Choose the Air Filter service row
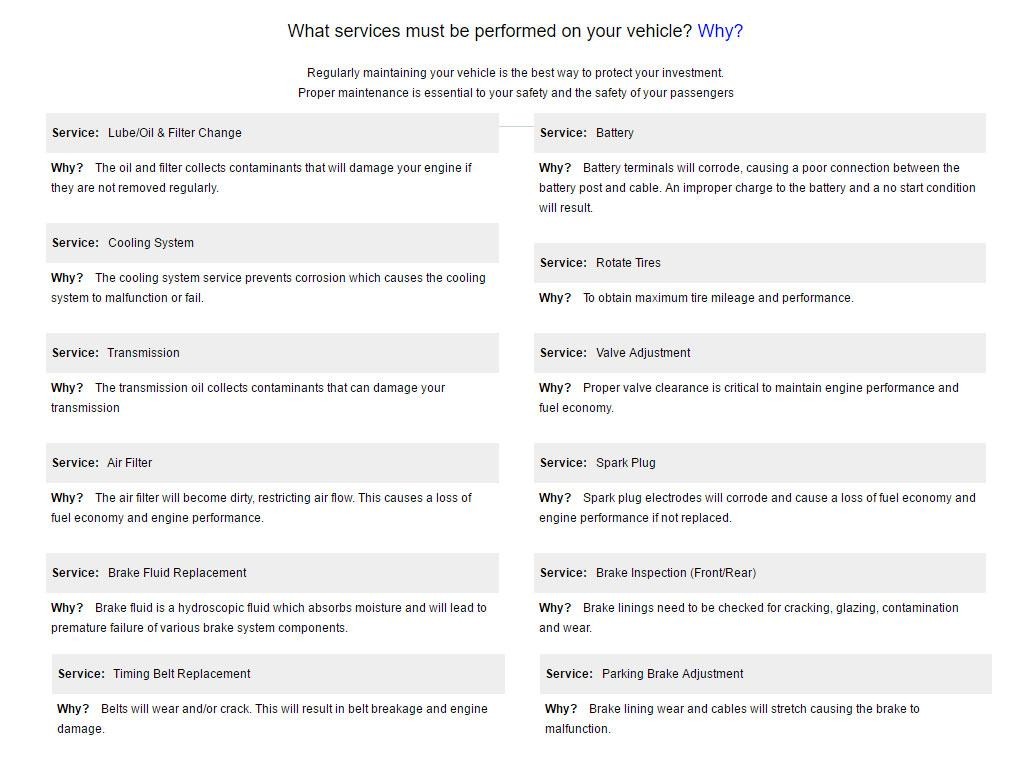This screenshot has height=761, width=1028. pyautogui.click(x=272, y=463)
